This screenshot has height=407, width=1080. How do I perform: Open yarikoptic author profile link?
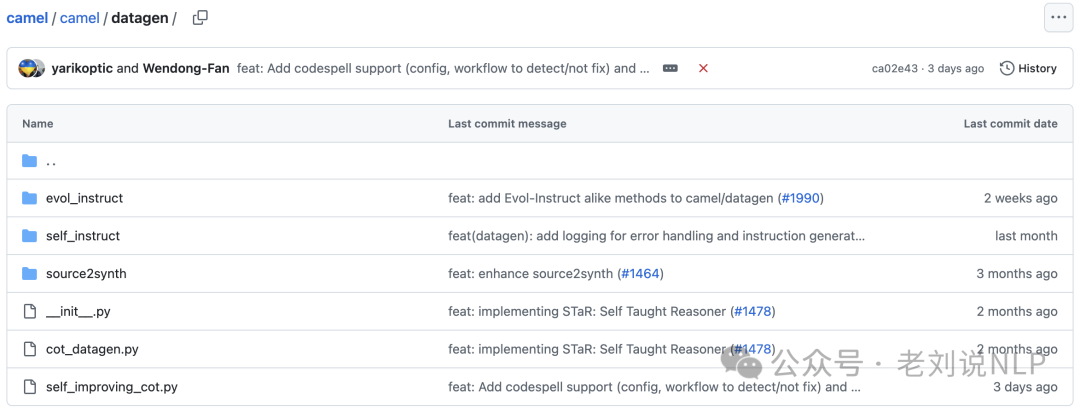(83, 68)
